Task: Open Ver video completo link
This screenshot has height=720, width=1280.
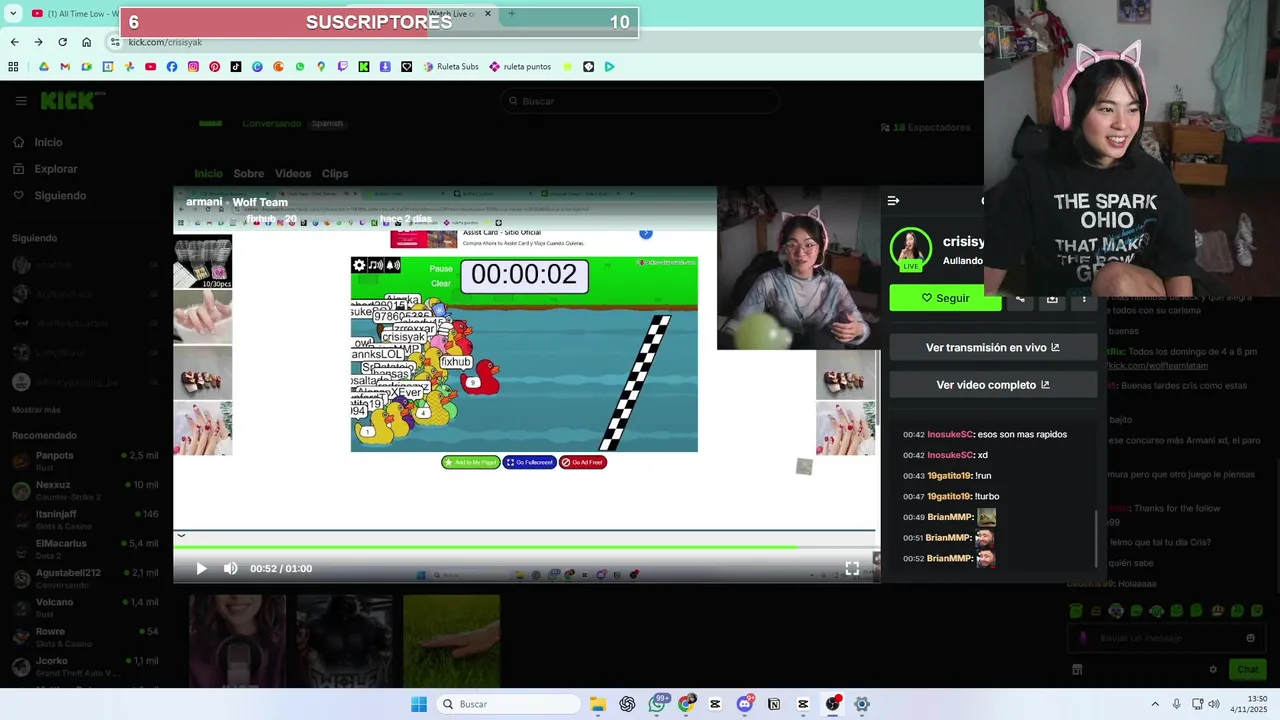Action: pyautogui.click(x=993, y=384)
